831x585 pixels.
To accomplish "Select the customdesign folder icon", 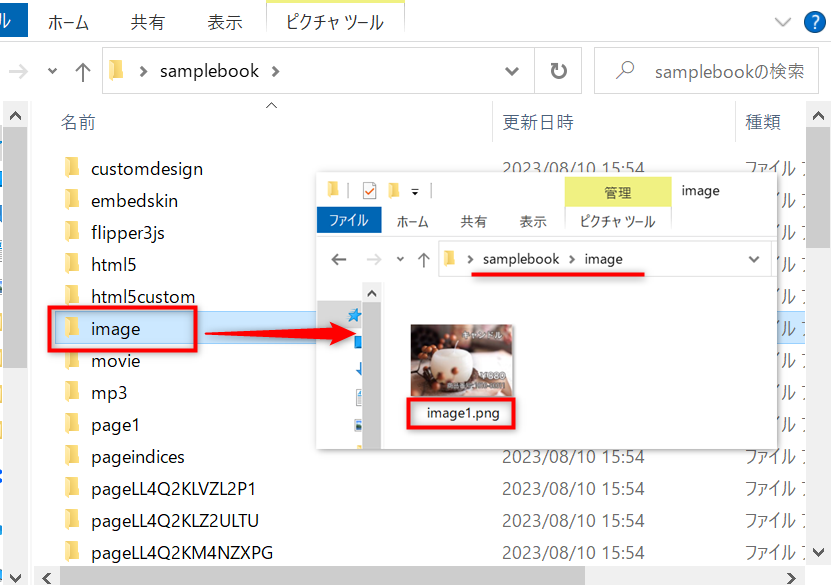I will [72, 168].
